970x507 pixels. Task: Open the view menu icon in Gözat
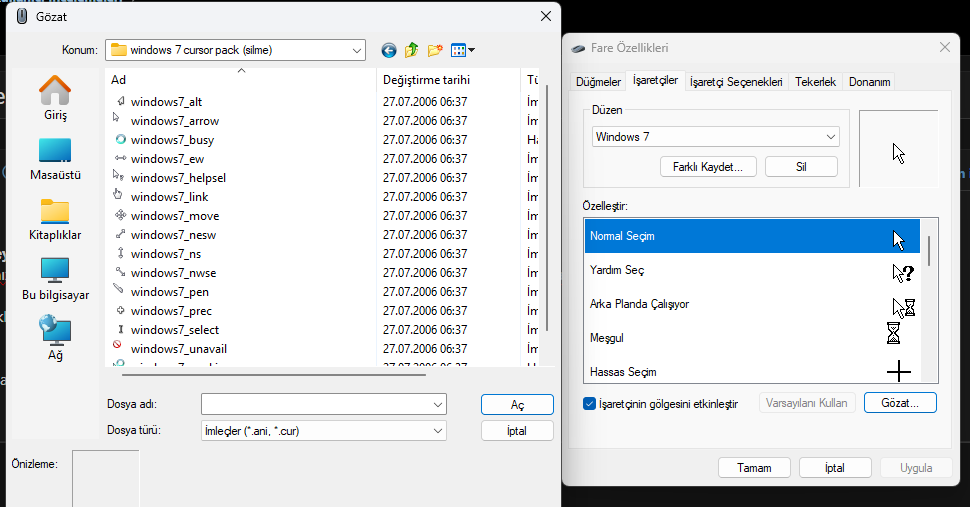tap(458, 51)
